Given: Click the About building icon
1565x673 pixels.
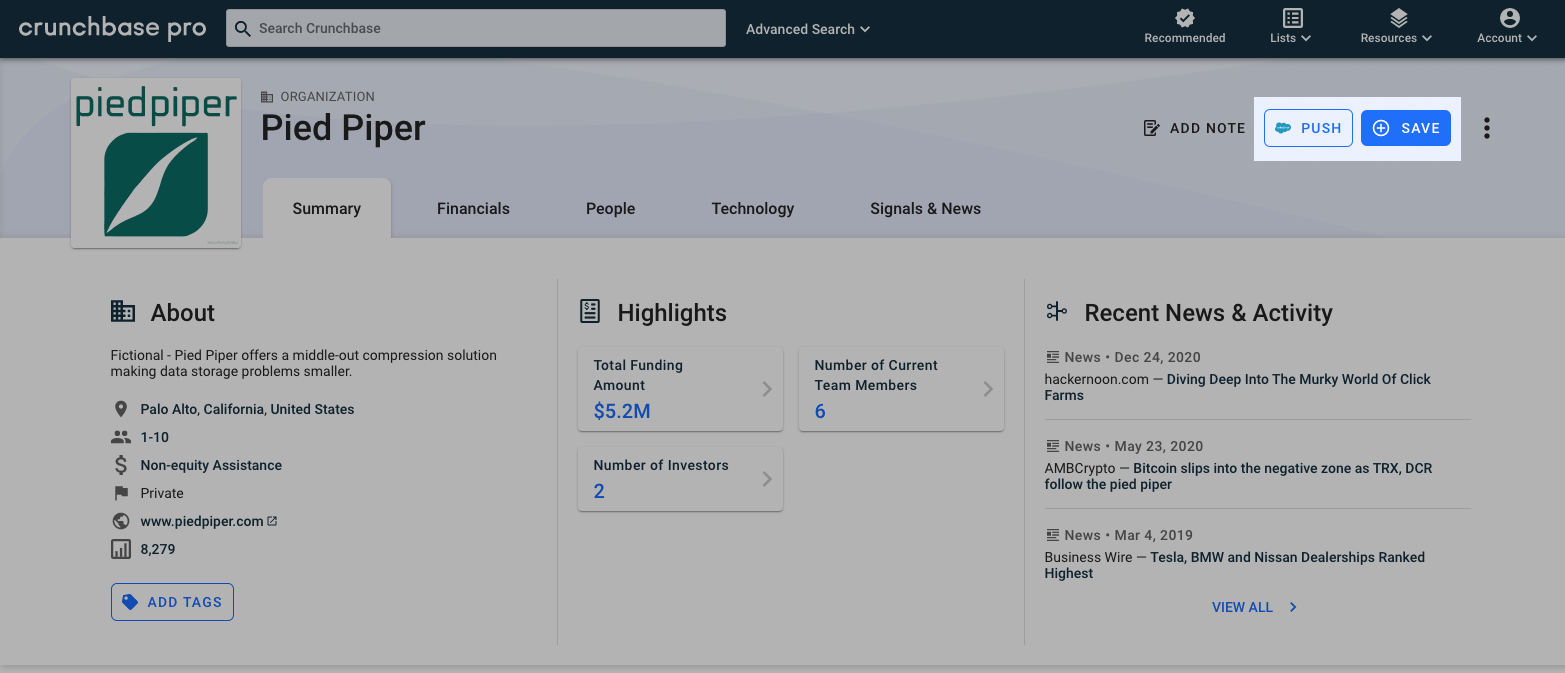Looking at the screenshot, I should tap(123, 311).
